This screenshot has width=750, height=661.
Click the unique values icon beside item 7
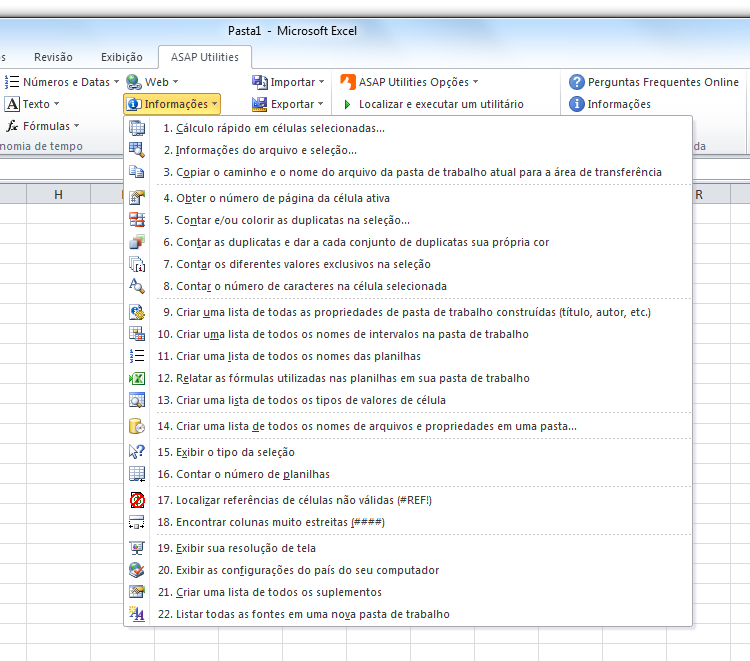pyautogui.click(x=137, y=264)
